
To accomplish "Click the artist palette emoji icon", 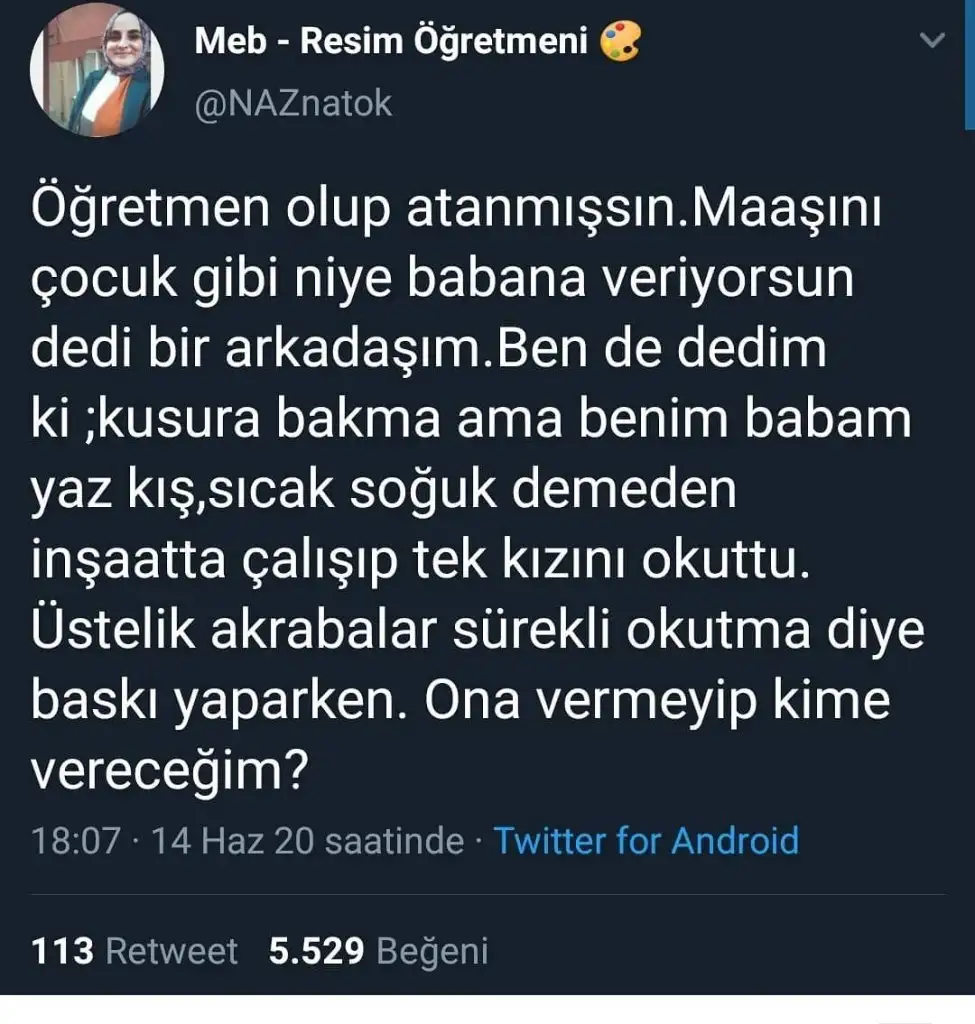I will point(620,42).
